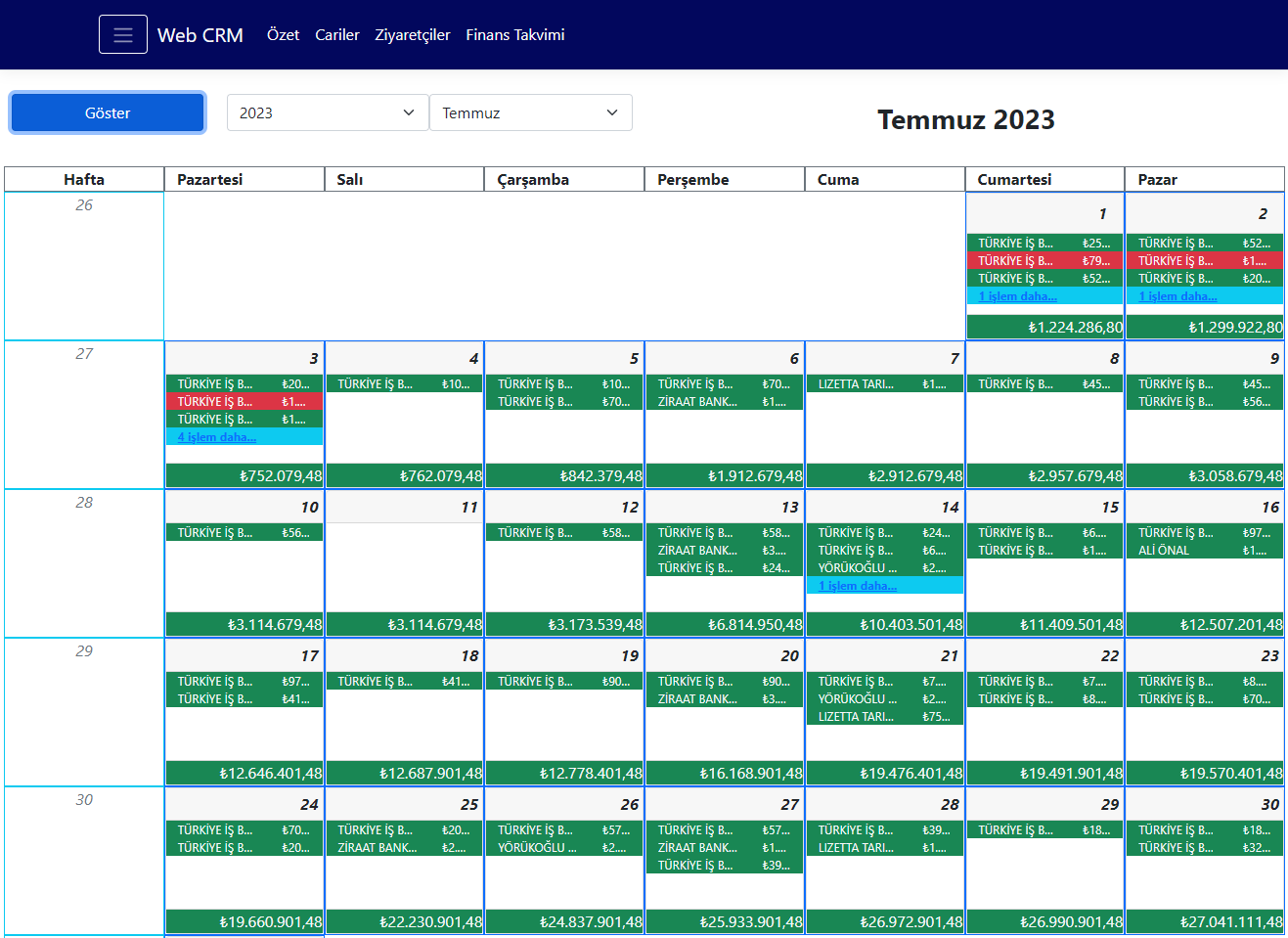Select the ZİRAAT BANK... entry on July 27

coord(725,848)
